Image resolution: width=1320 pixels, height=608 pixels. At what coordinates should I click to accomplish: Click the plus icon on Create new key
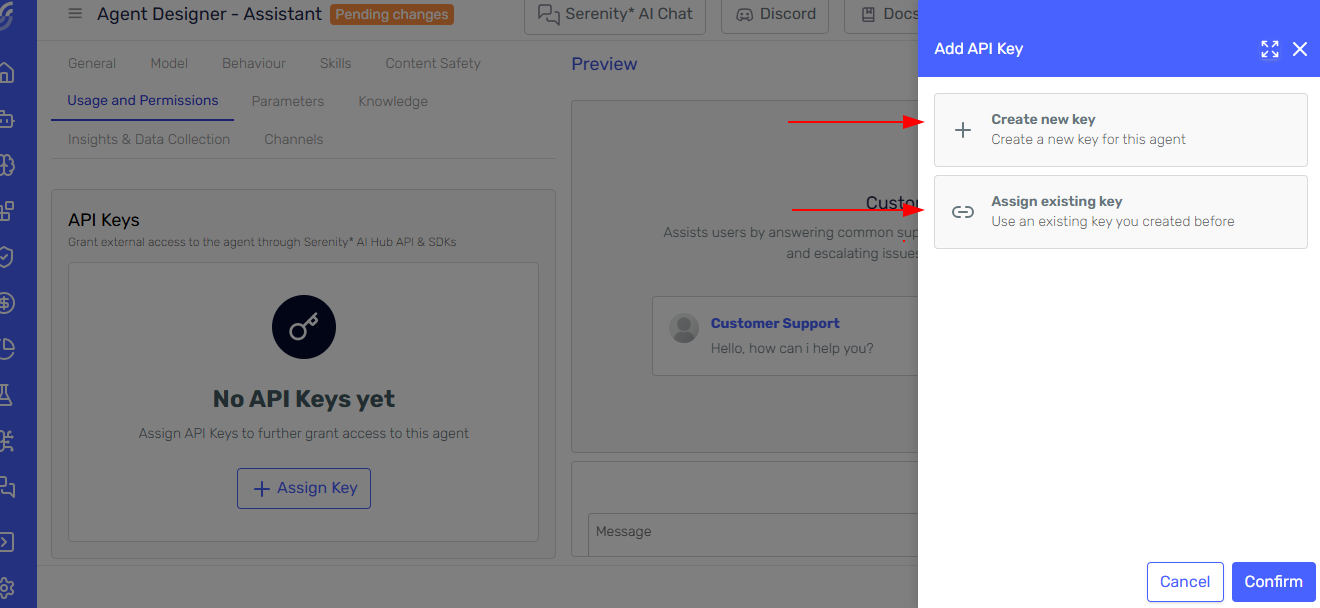point(963,130)
